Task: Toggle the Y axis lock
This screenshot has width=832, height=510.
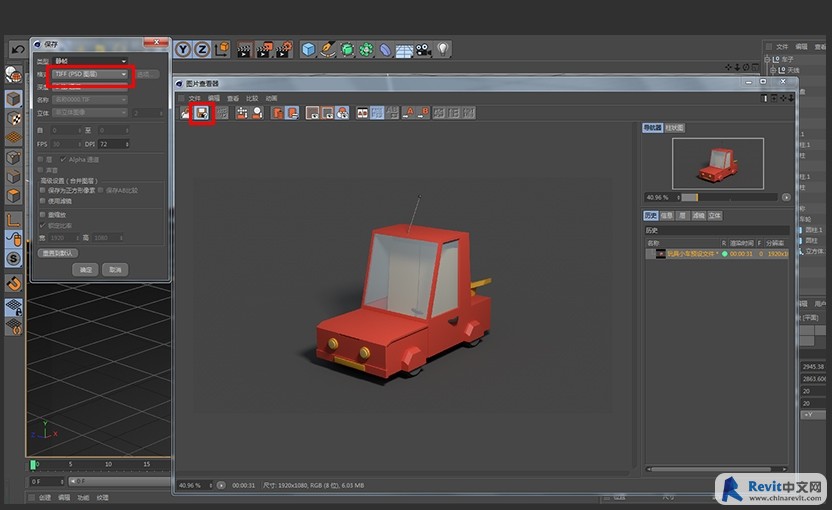Action: point(183,49)
